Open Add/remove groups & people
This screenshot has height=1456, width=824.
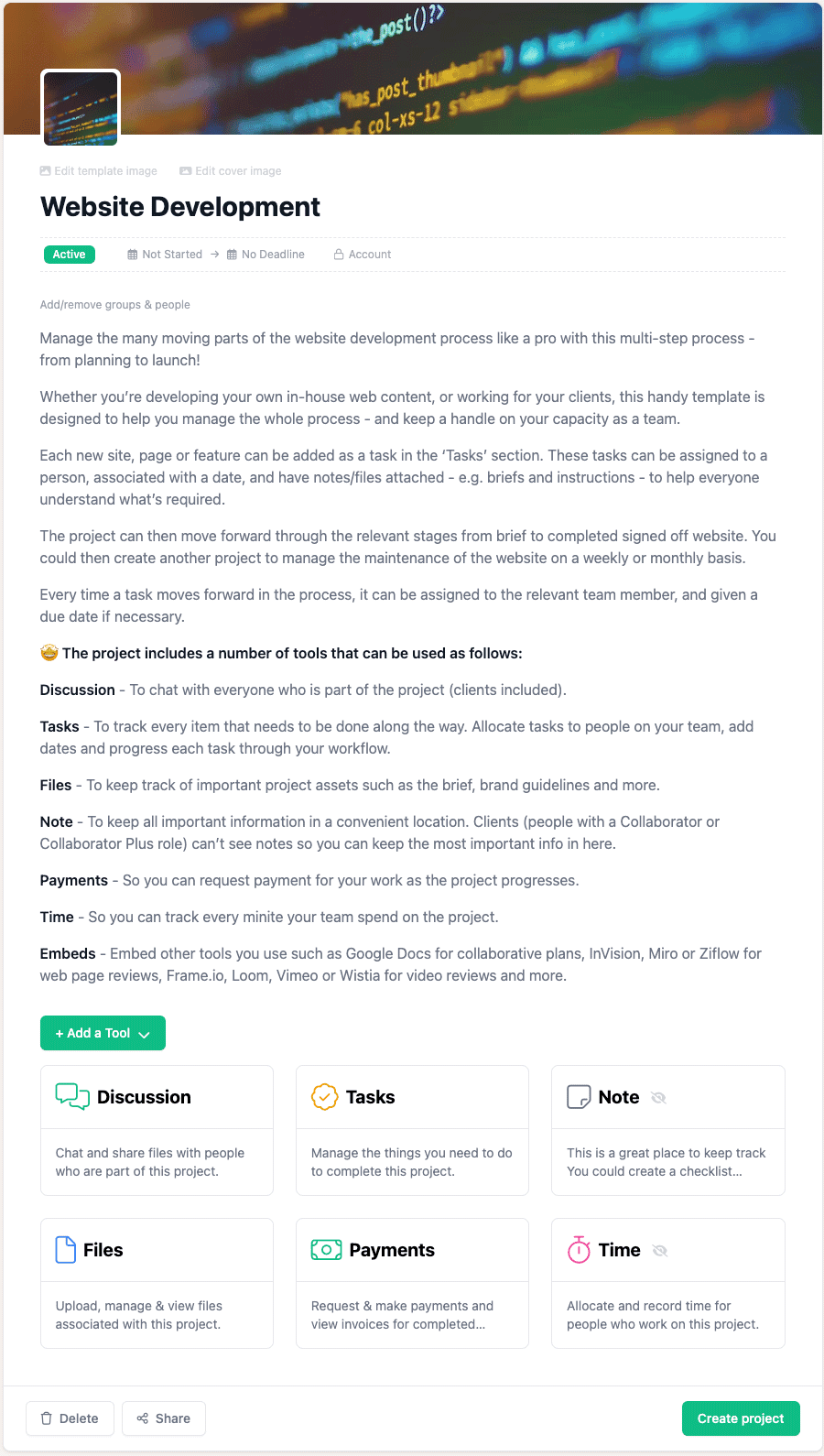114,304
